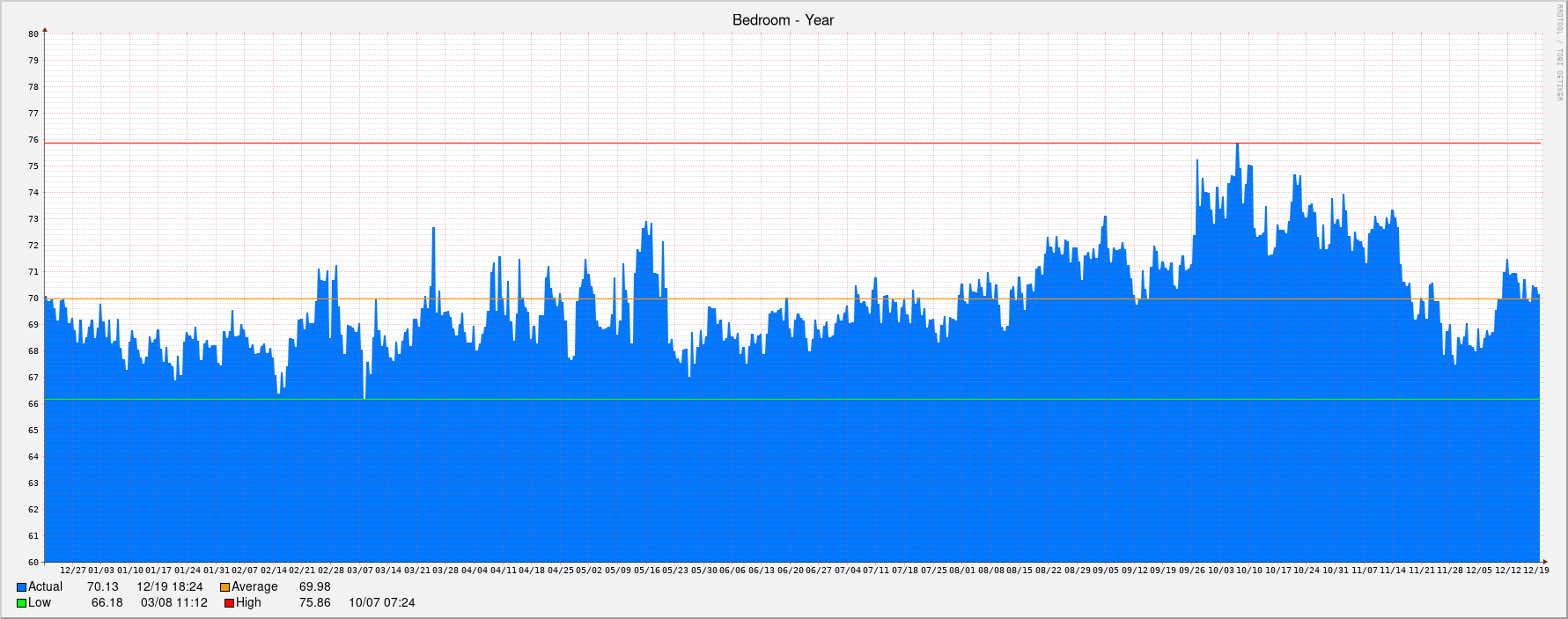Click the blue Actual legend swatch
This screenshot has width=1568, height=619.
click(22, 587)
